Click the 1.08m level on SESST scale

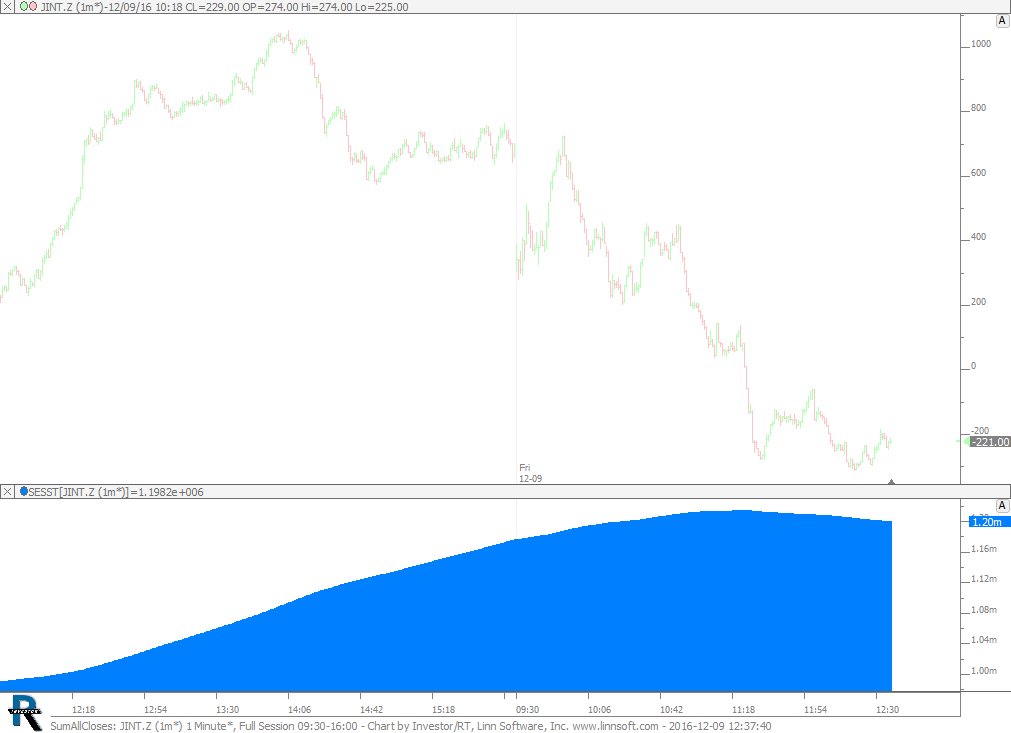pos(983,610)
